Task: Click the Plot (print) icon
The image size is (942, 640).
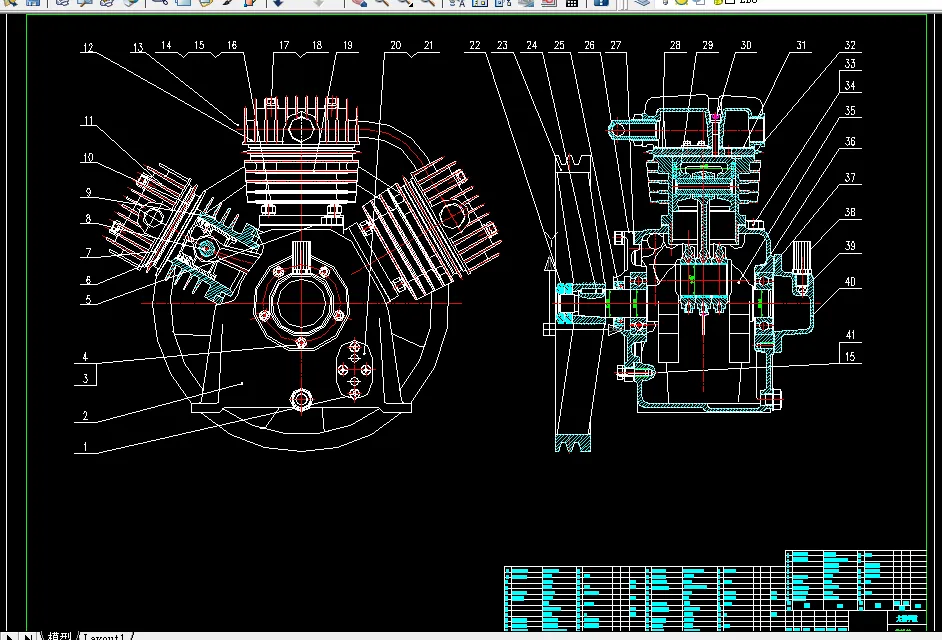Action: (x=62, y=3)
